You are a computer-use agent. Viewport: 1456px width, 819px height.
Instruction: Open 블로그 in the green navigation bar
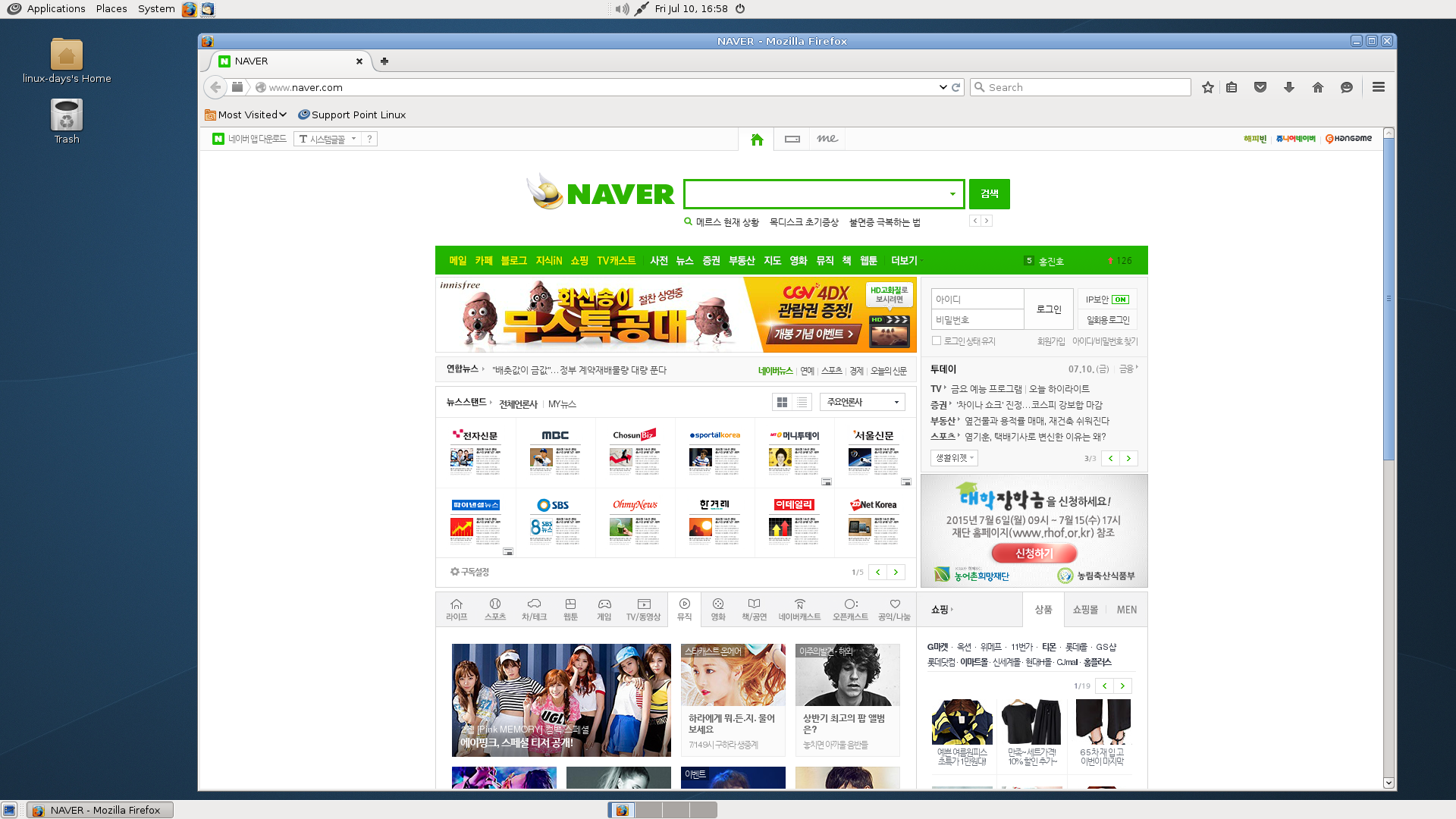point(513,261)
